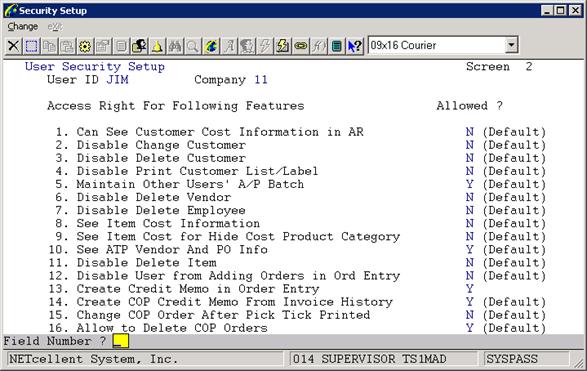Click Allowed value for Disable Delete Customer

pos(469,158)
